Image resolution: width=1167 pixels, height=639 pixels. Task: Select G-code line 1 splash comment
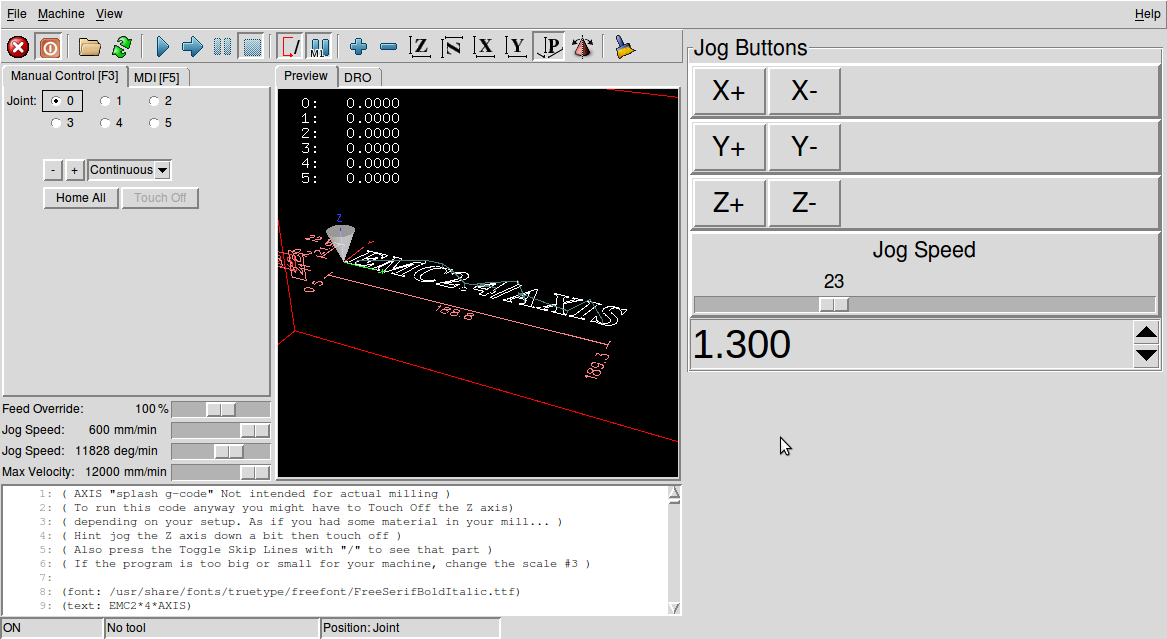(x=256, y=494)
